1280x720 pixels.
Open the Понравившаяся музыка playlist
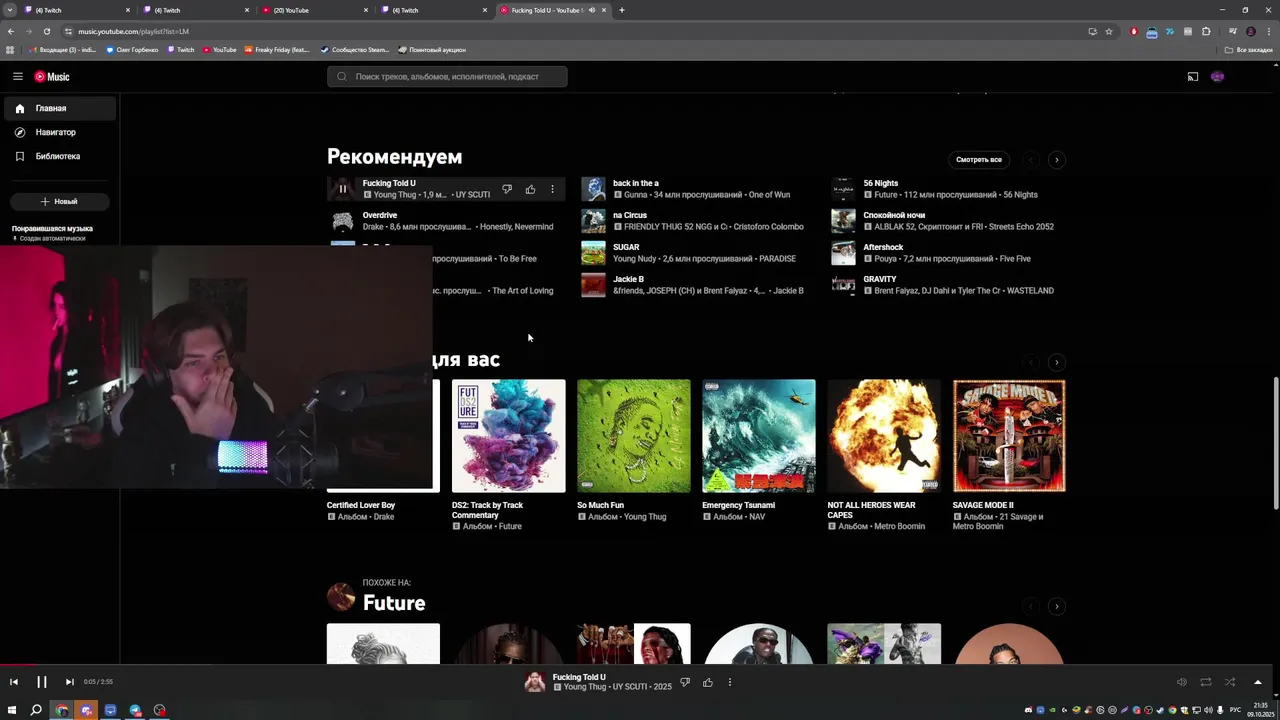tap(52, 232)
